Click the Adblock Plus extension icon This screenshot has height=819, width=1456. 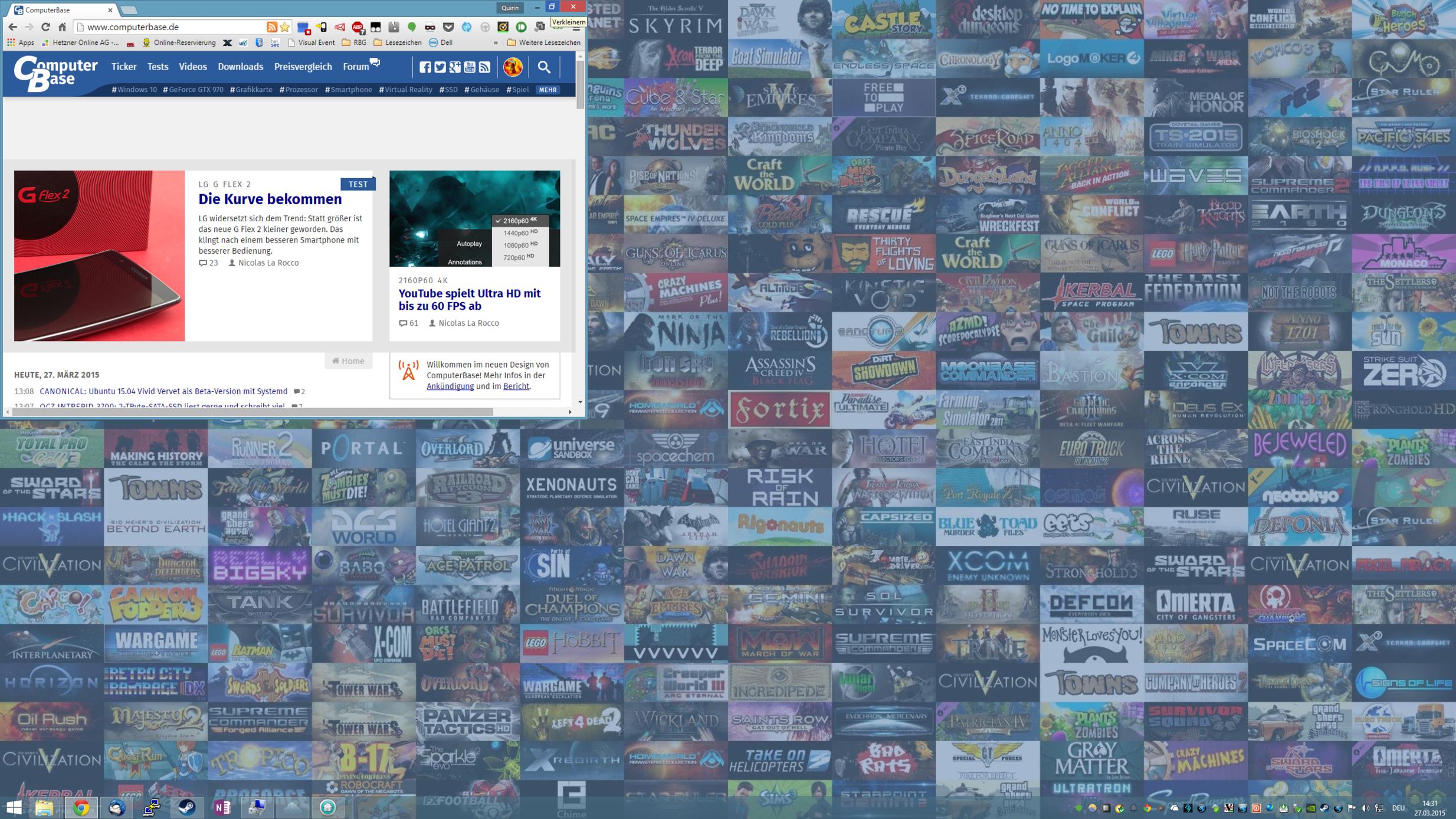click(358, 27)
